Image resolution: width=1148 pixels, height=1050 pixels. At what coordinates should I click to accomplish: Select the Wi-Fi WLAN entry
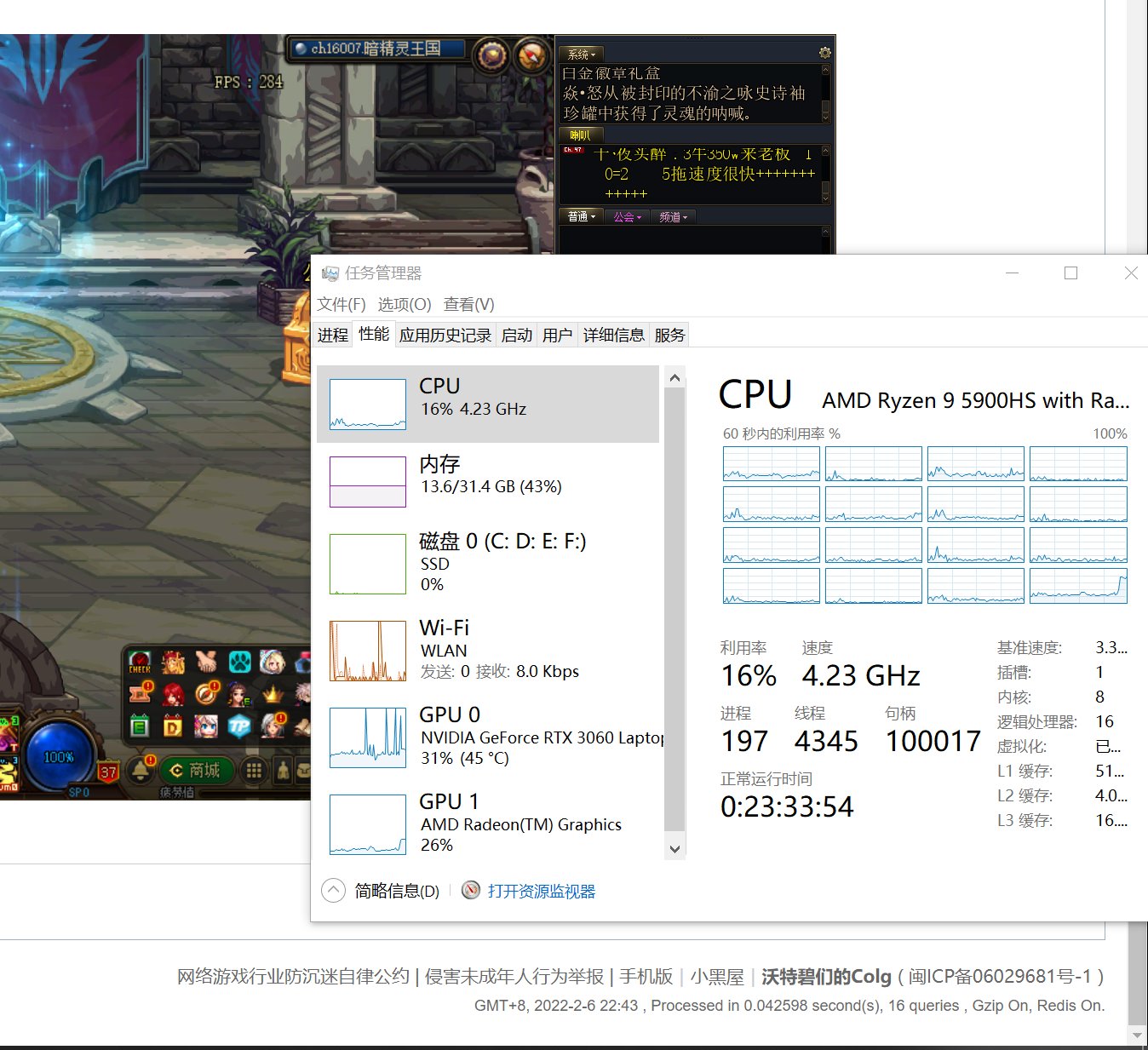pyautogui.click(x=488, y=649)
